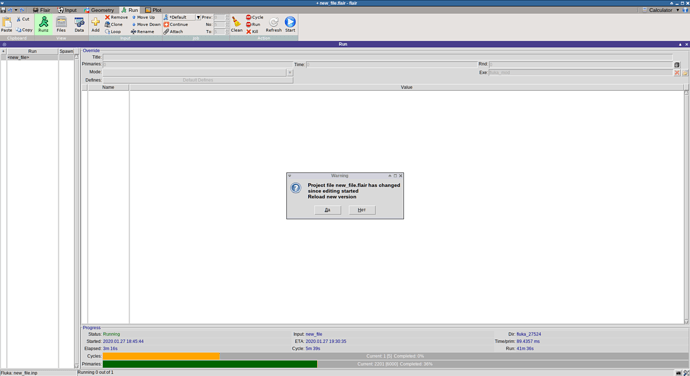Click the Dir link fluka_27524

tap(529, 334)
